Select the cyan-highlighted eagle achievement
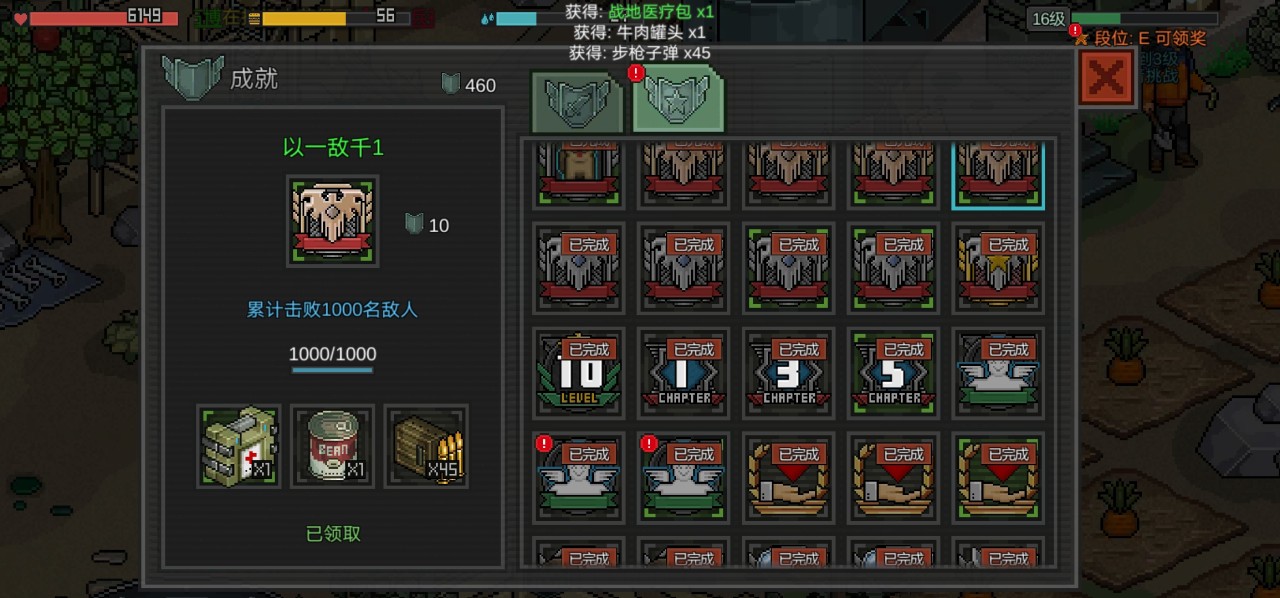Screen dimensions: 1280x598 (999, 174)
